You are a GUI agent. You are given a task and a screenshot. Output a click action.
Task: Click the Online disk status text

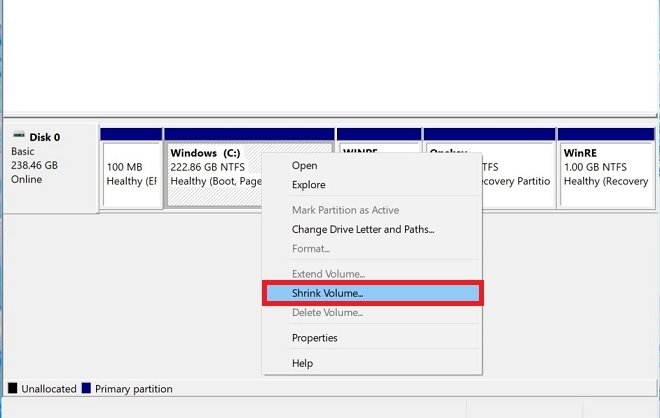tap(27, 179)
